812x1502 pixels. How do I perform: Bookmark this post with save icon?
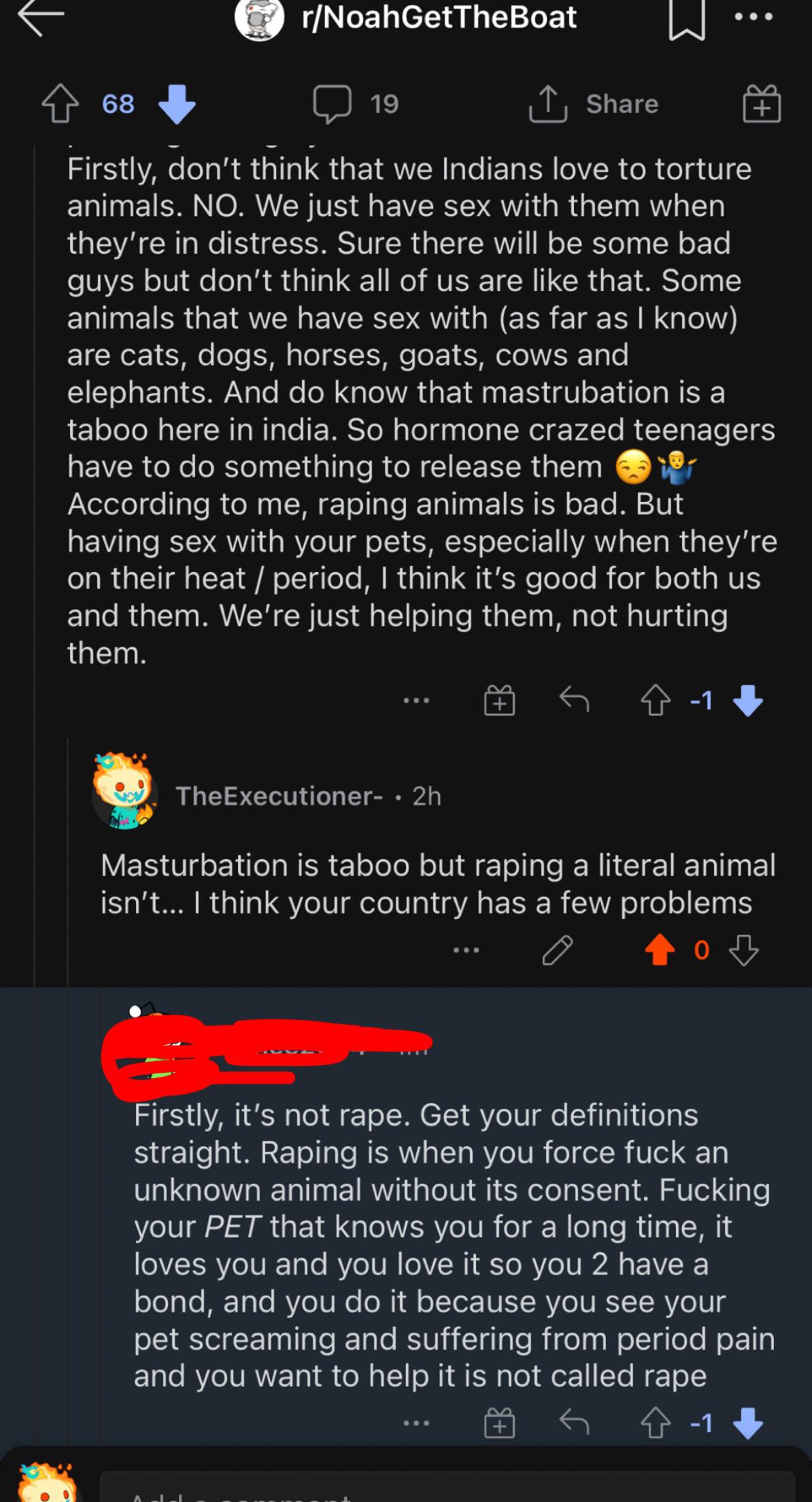pos(686,20)
